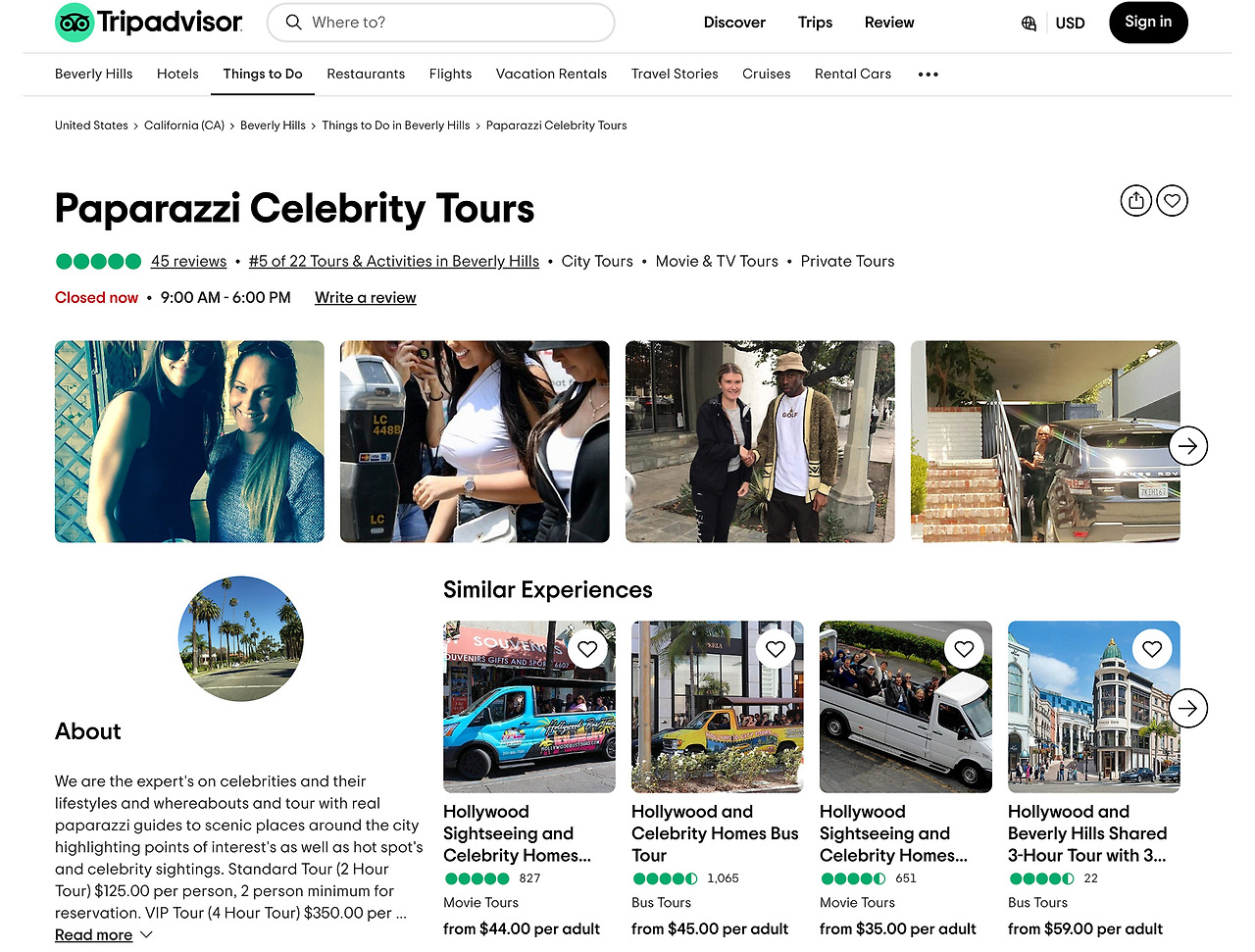This screenshot has height=952, width=1255.
Task: Open the Vacation Rentals tab
Action: [x=551, y=74]
